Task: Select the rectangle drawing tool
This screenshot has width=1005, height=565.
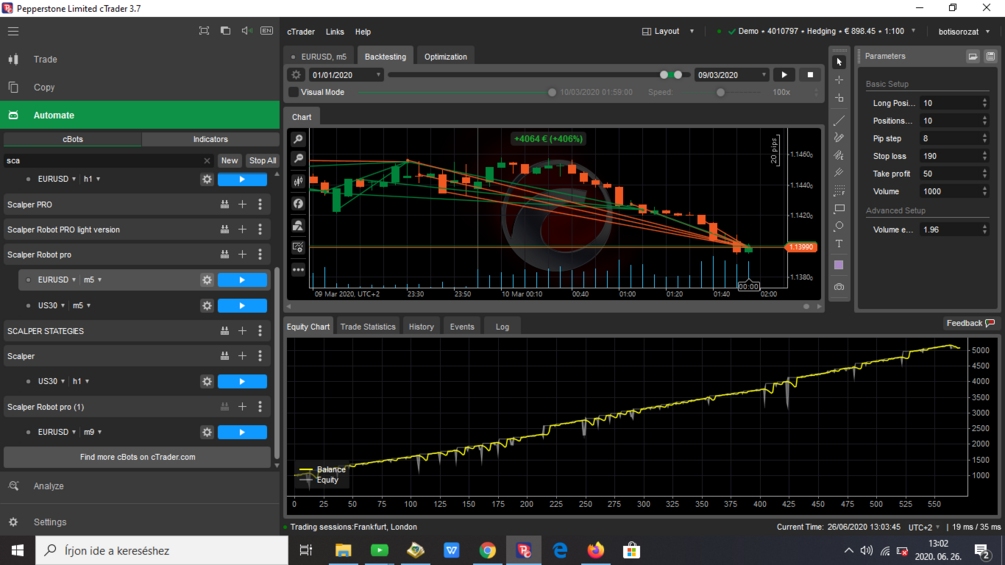Action: coord(838,209)
